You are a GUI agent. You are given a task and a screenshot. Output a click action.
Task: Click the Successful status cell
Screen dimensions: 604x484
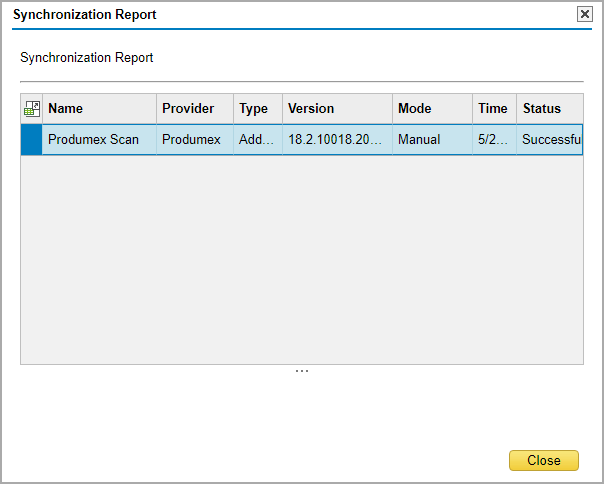tap(550, 140)
